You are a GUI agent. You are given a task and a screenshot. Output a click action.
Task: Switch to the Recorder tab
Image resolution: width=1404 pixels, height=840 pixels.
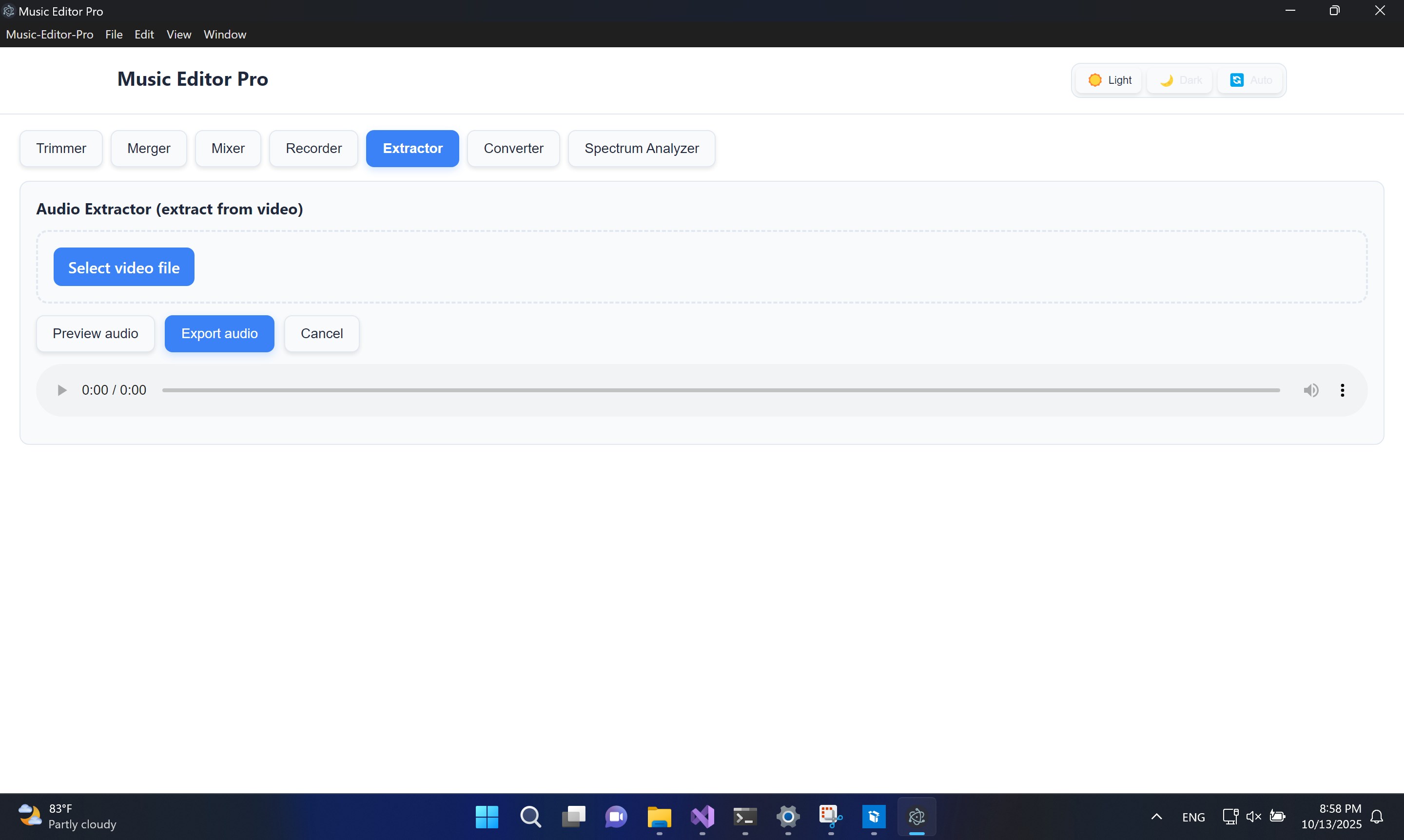[314, 148]
